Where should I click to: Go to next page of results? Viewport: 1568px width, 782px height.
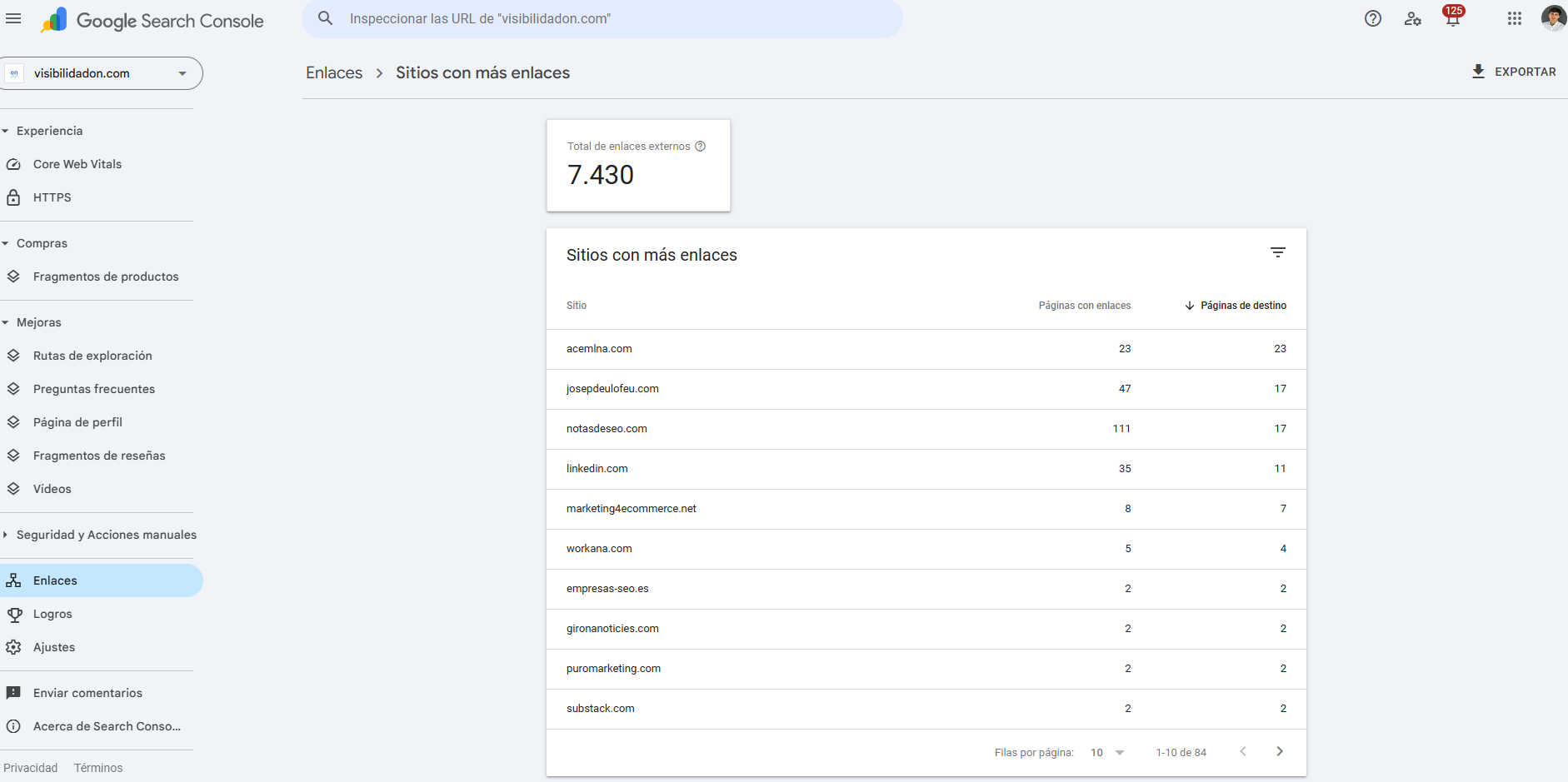coord(1279,752)
